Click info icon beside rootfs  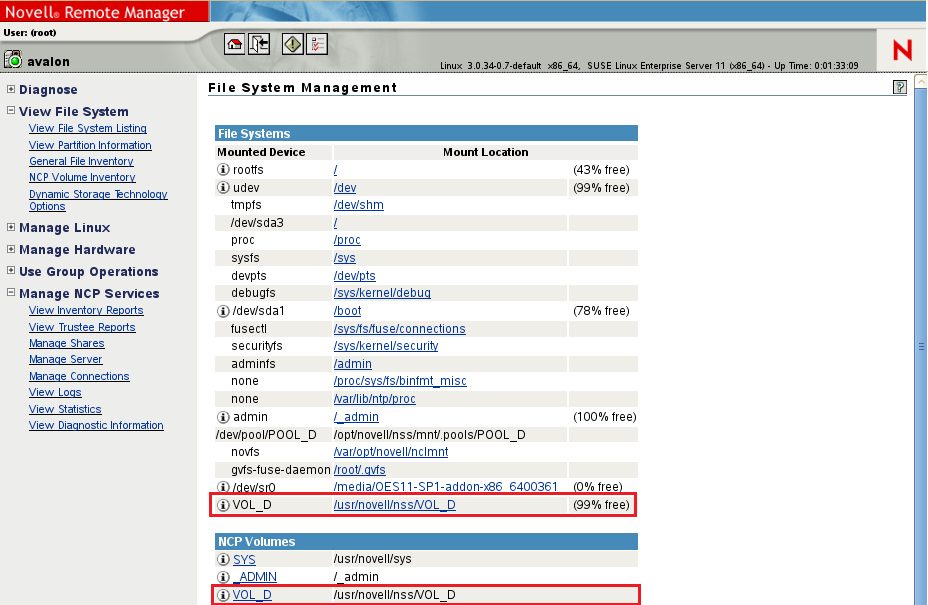[223, 170]
